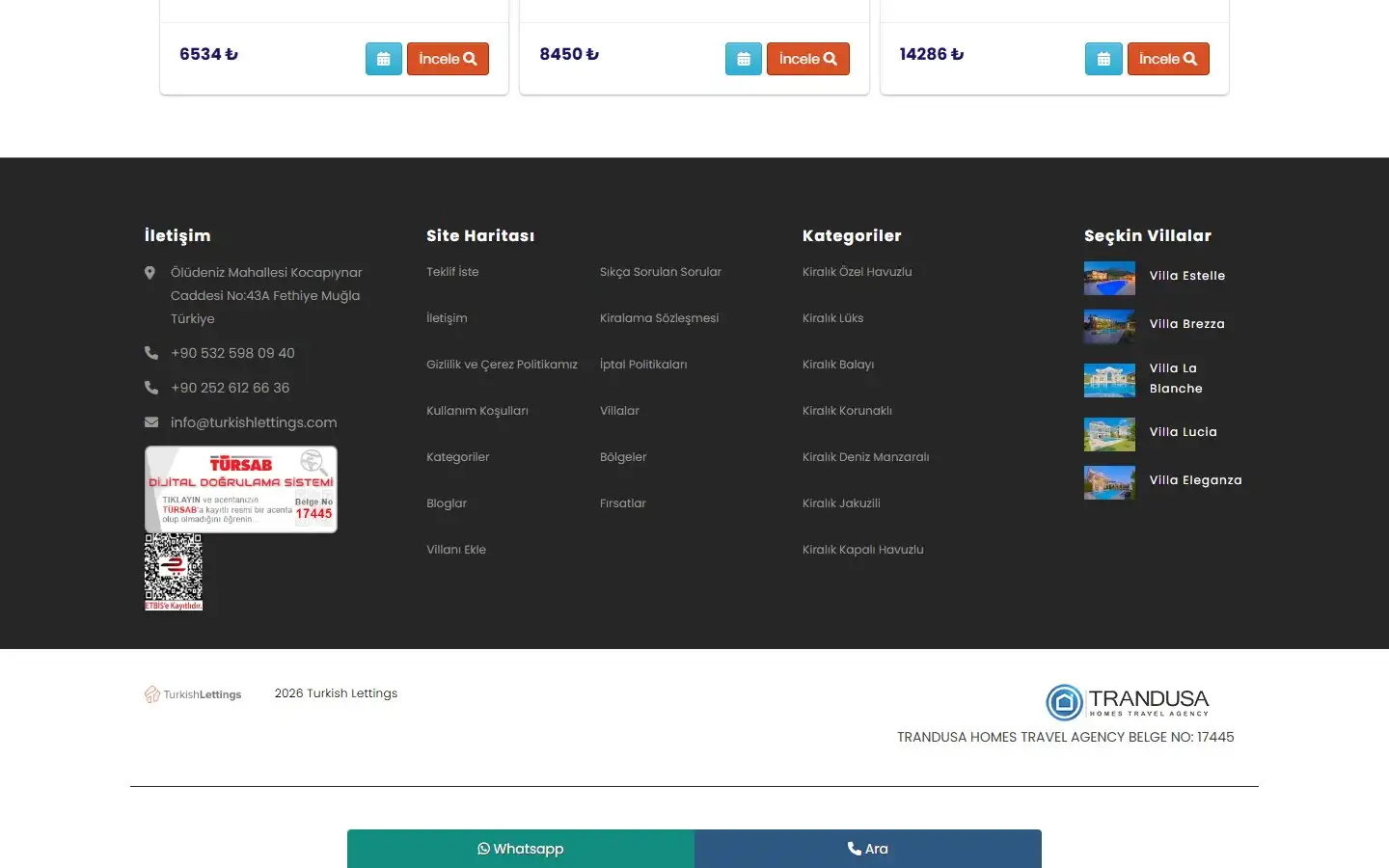Image resolution: width=1389 pixels, height=868 pixels.
Task: Open Fırsatlar link
Action: [x=623, y=503]
